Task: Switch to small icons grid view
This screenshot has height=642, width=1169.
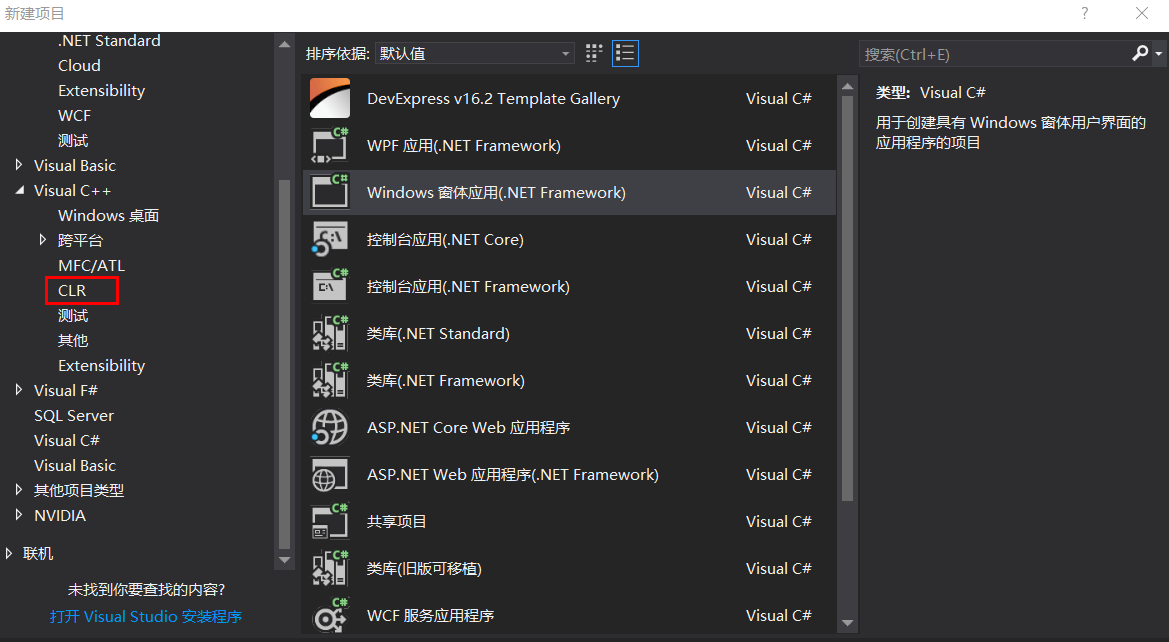Action: click(594, 54)
